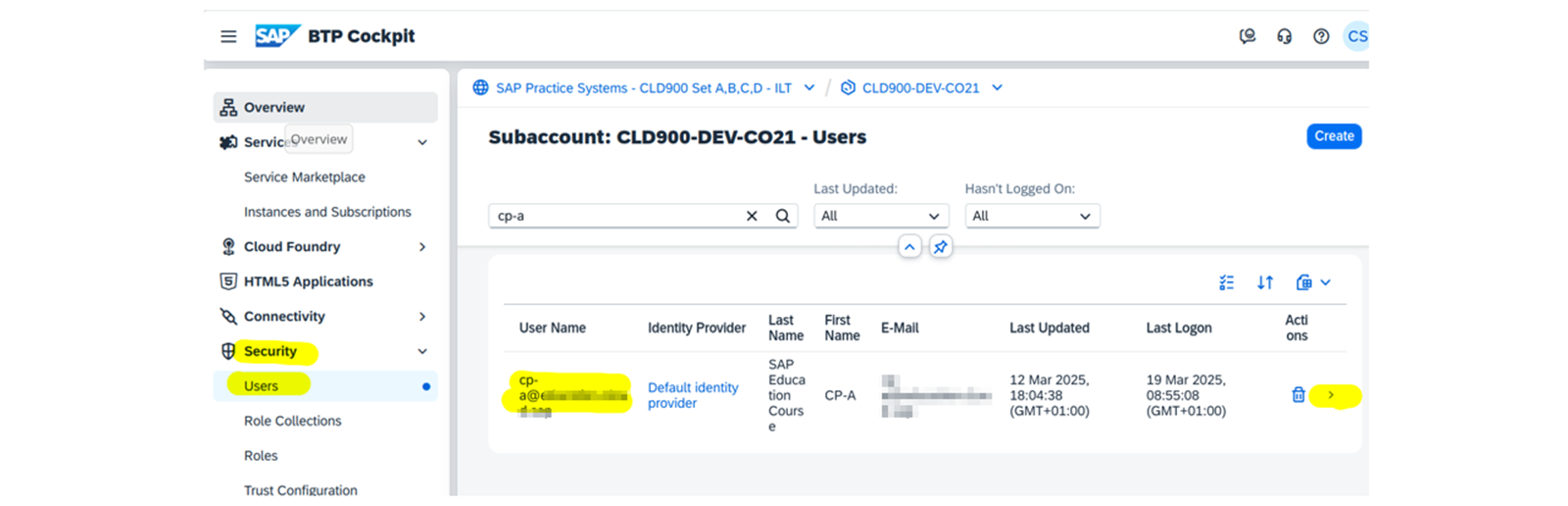Open the support headset icon
This screenshot has height=506, width=1568.
[x=1284, y=36]
